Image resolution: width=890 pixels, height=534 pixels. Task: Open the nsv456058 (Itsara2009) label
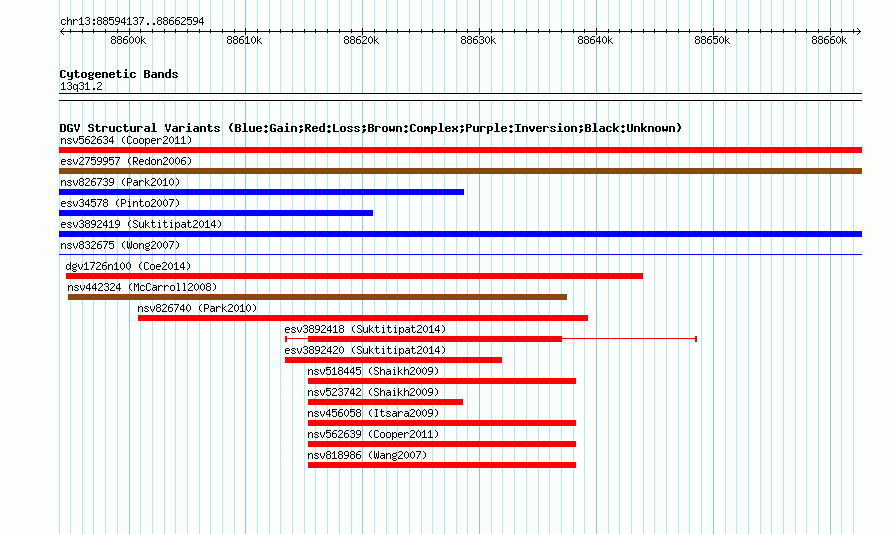point(373,413)
